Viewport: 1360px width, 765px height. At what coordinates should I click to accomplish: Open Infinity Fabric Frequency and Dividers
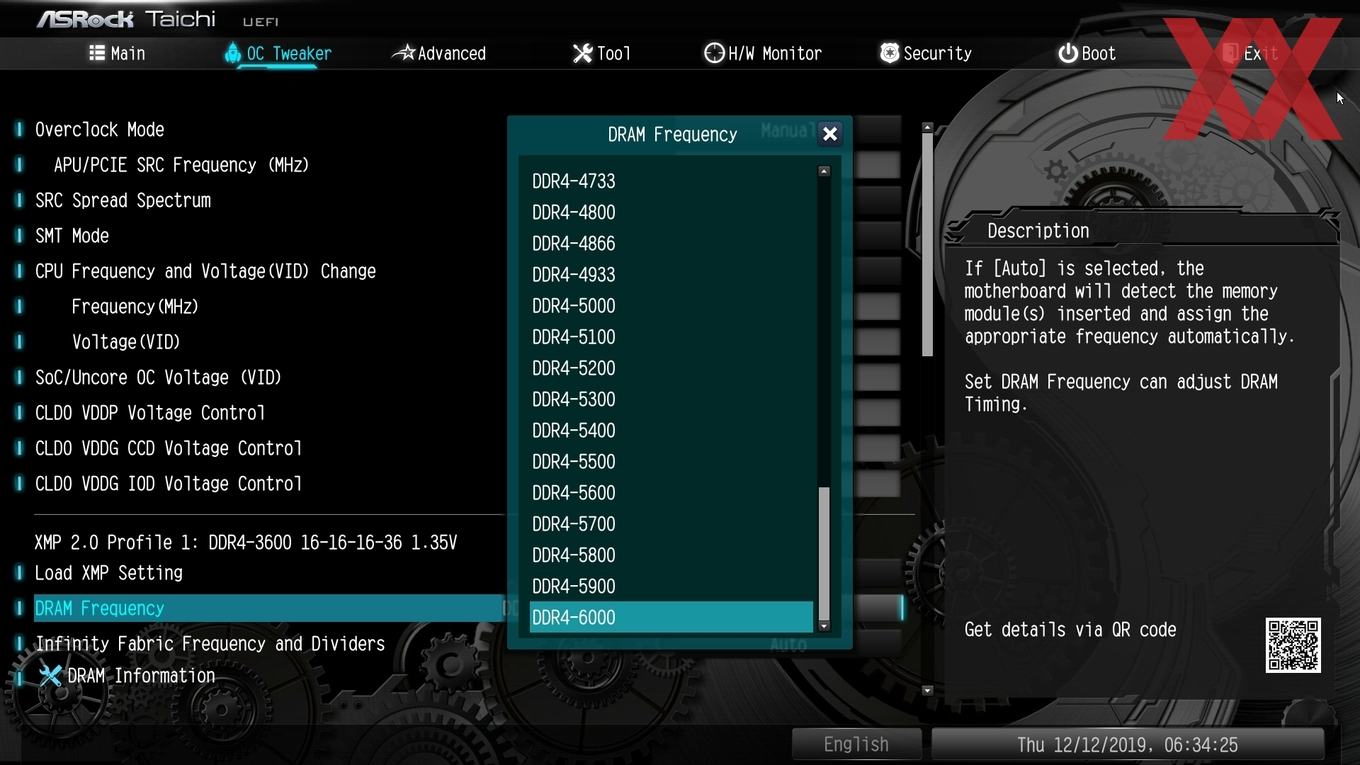(210, 644)
